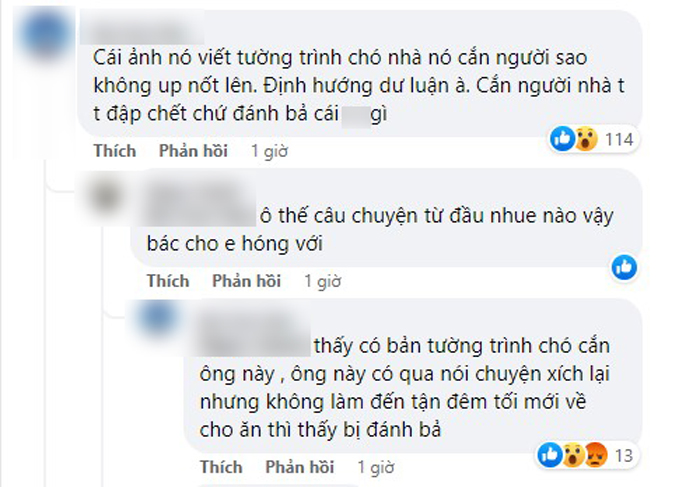Click the wow emoji on 114-reaction comment
Screen dimensions: 700x487
pyautogui.click(x=585, y=139)
